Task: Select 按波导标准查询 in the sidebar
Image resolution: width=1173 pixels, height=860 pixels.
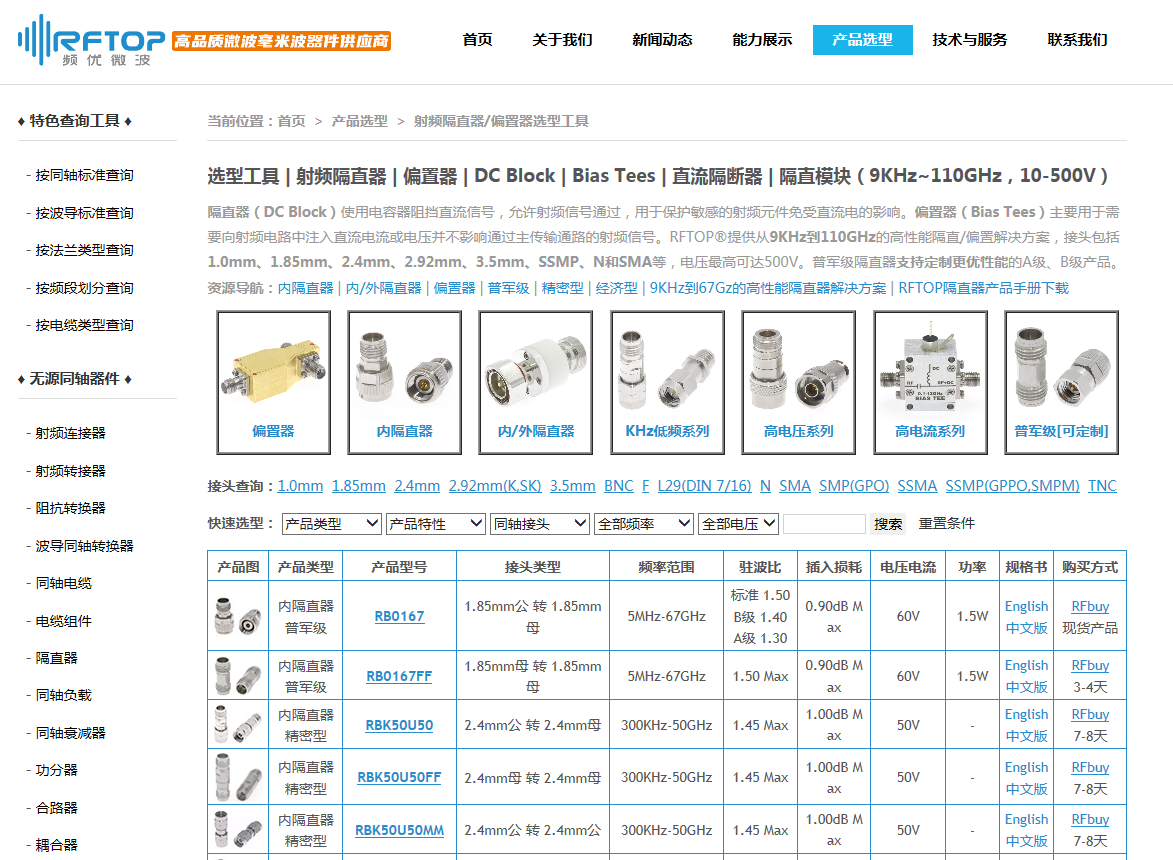Action: pos(84,213)
